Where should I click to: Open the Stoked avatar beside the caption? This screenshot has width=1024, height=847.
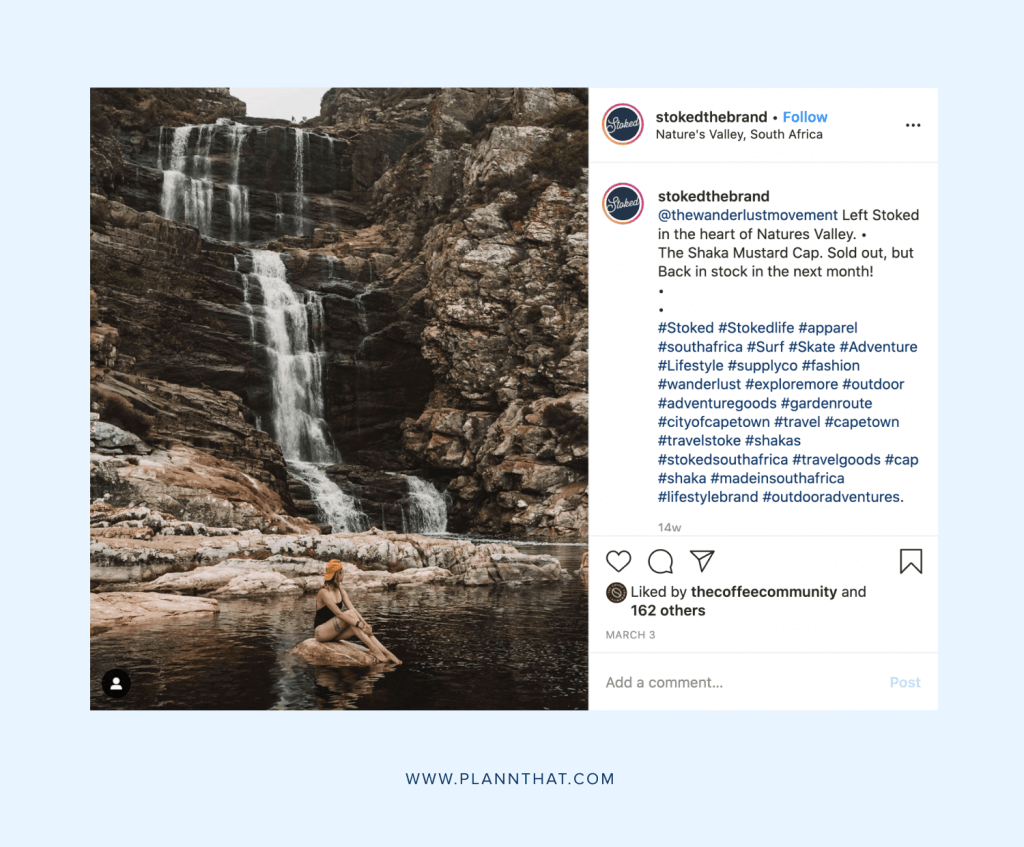click(x=622, y=203)
